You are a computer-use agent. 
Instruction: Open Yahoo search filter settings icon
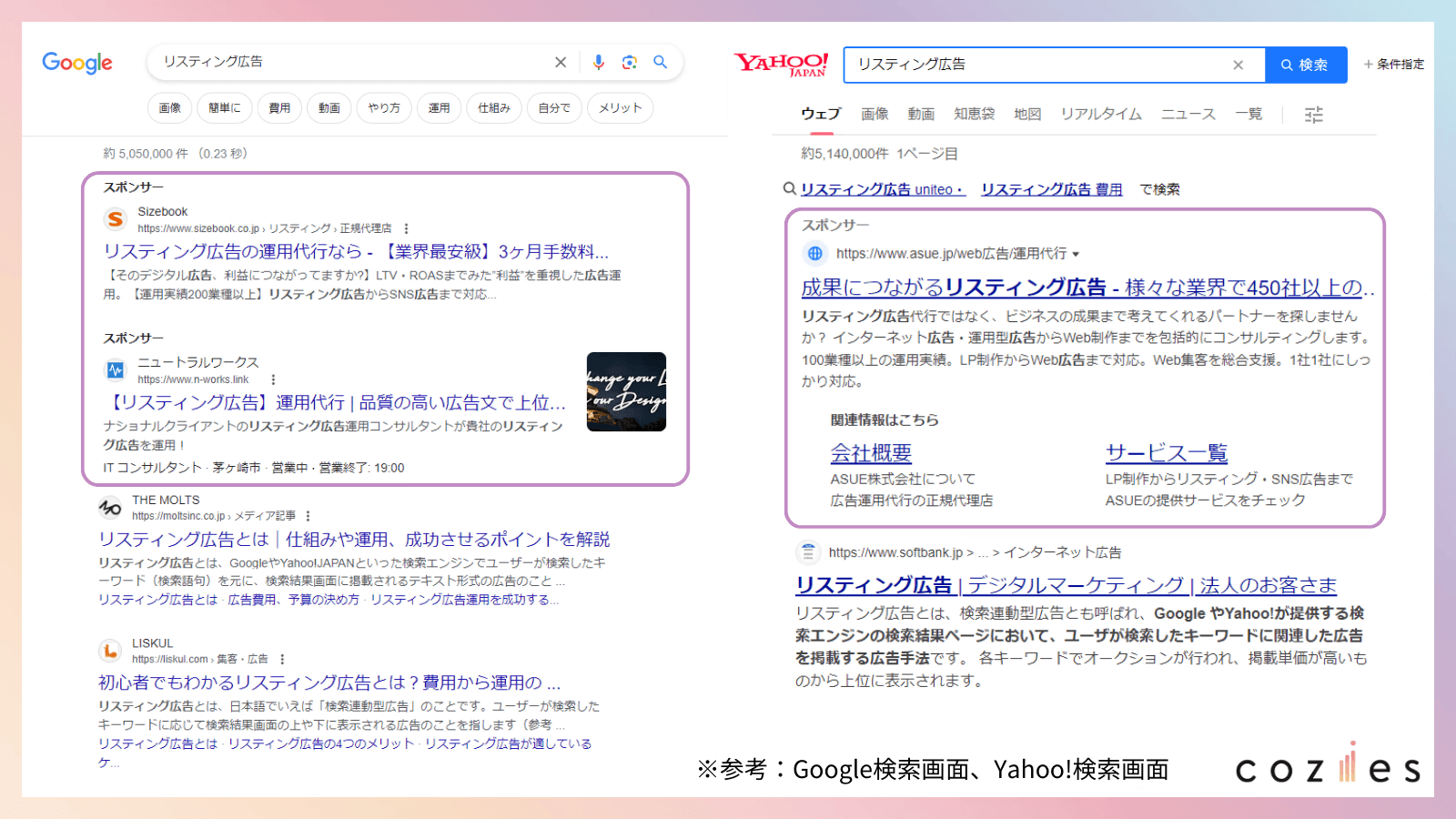click(1313, 115)
